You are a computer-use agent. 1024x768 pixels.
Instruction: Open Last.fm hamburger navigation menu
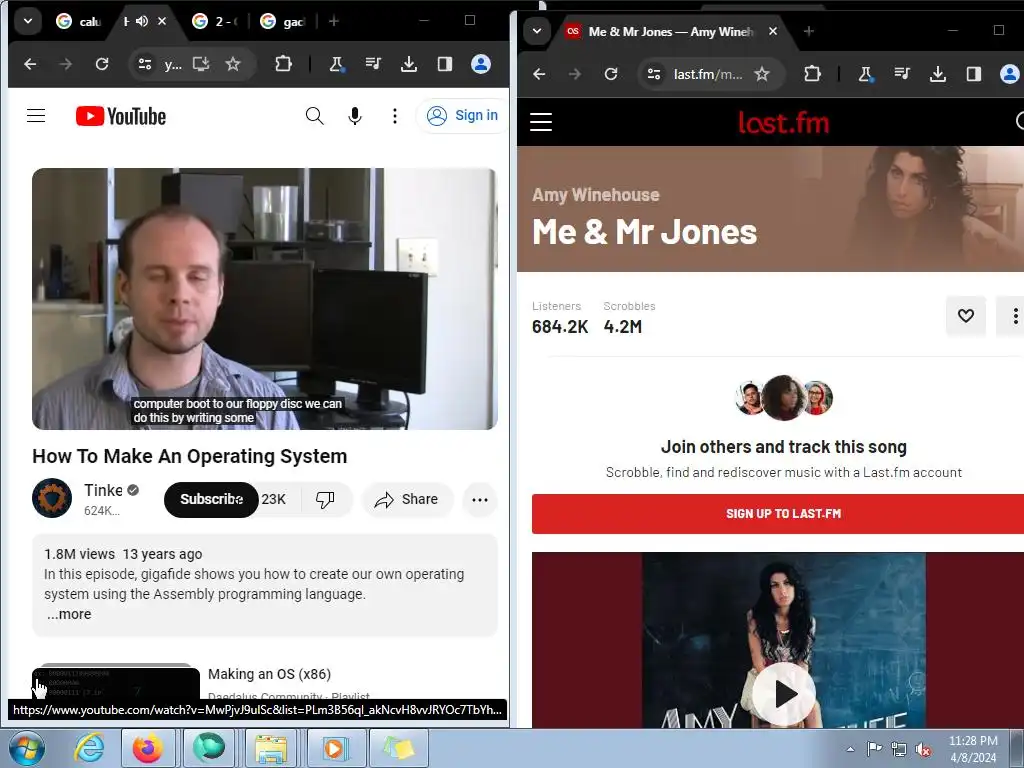click(541, 122)
